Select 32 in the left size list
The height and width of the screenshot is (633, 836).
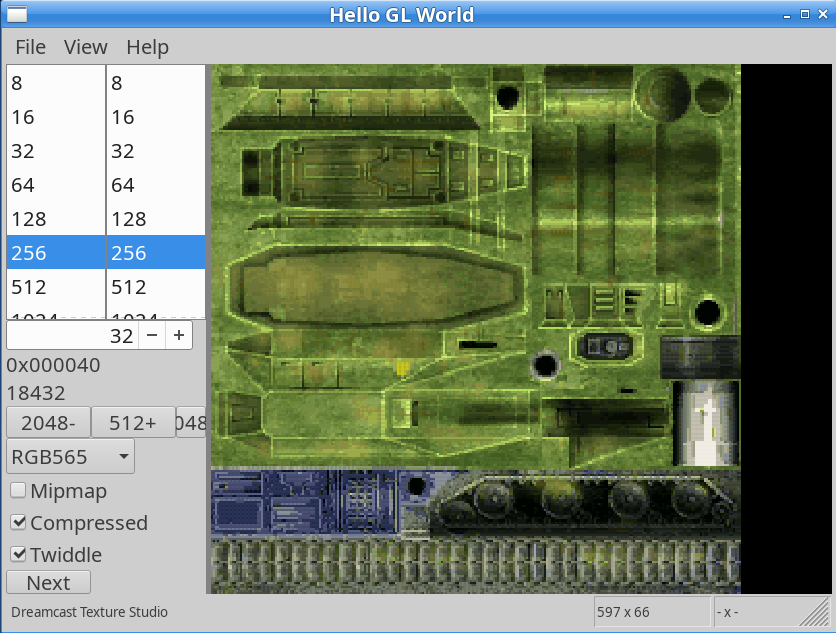[56, 151]
